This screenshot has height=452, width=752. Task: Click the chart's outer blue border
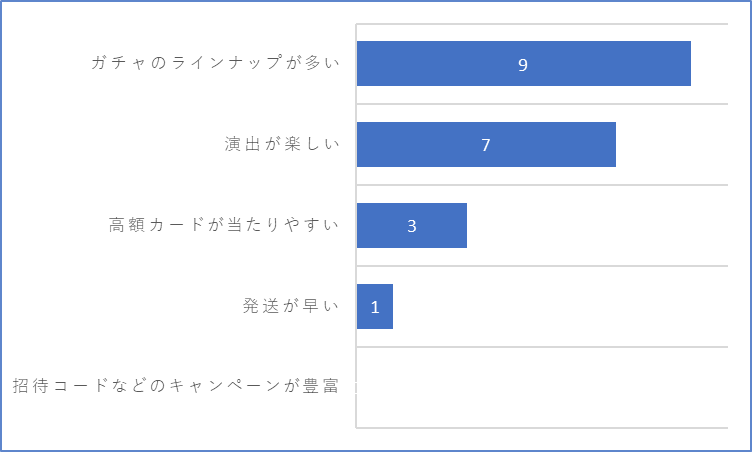(x=376, y=1)
